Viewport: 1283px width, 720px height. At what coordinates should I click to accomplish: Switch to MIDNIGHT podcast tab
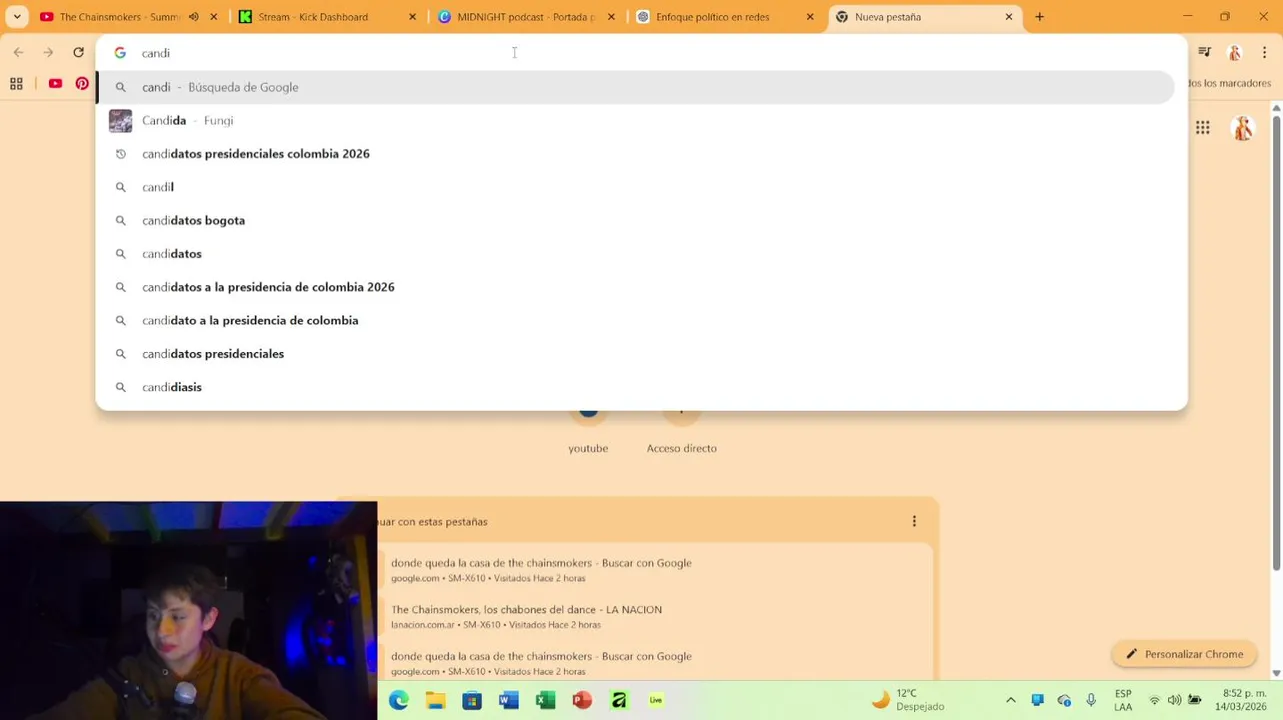pyautogui.click(x=526, y=17)
